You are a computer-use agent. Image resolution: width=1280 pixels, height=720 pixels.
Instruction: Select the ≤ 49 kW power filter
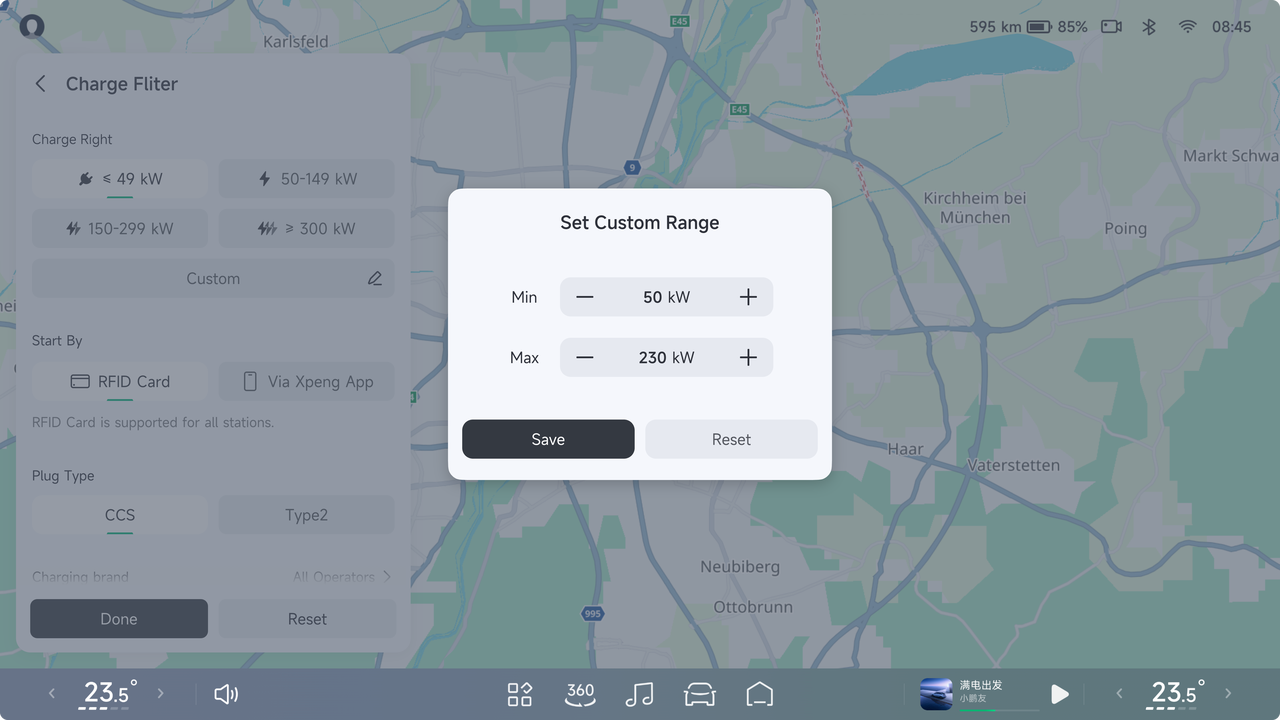tap(119, 178)
